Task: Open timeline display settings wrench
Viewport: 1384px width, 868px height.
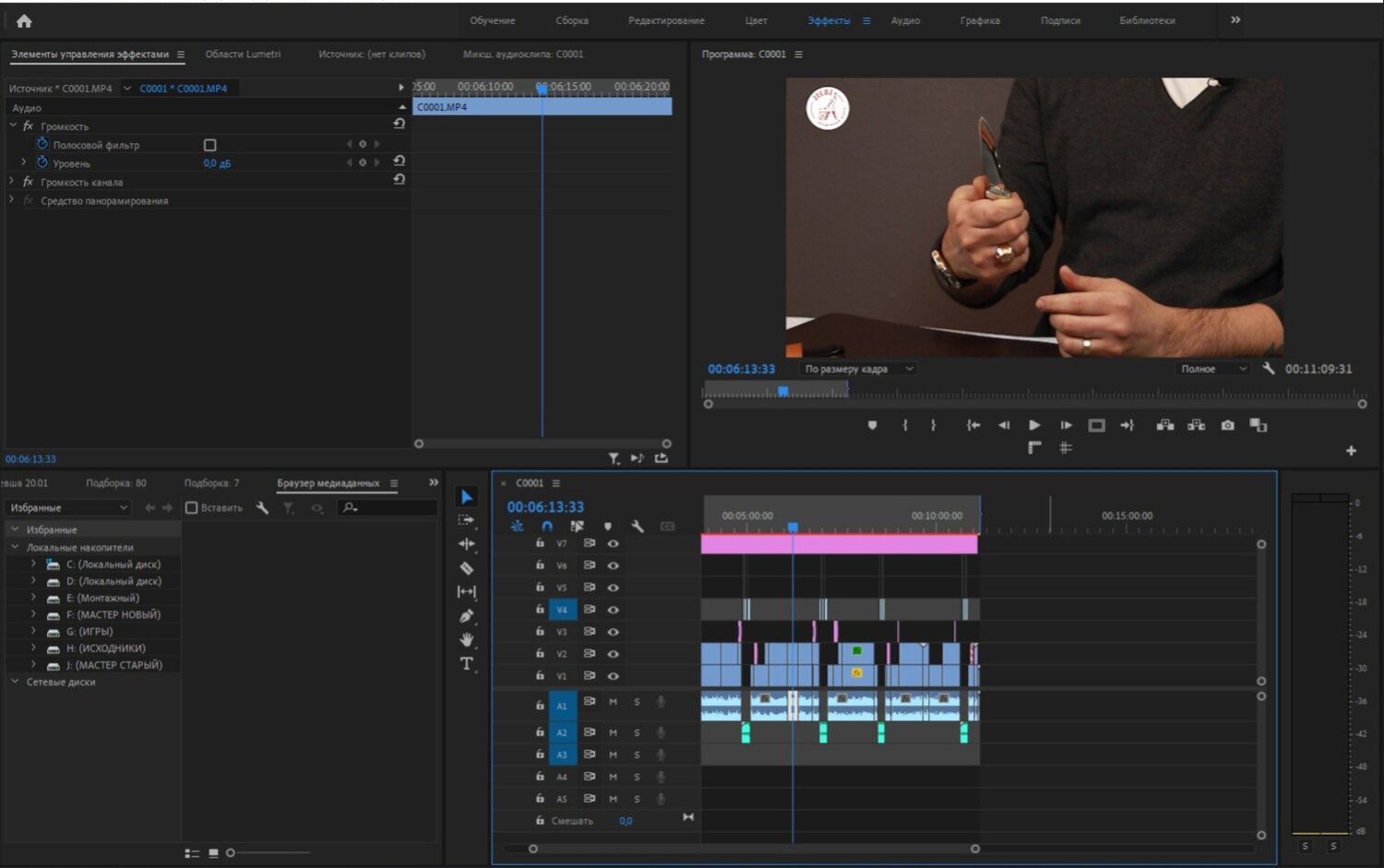Action: 637,526
